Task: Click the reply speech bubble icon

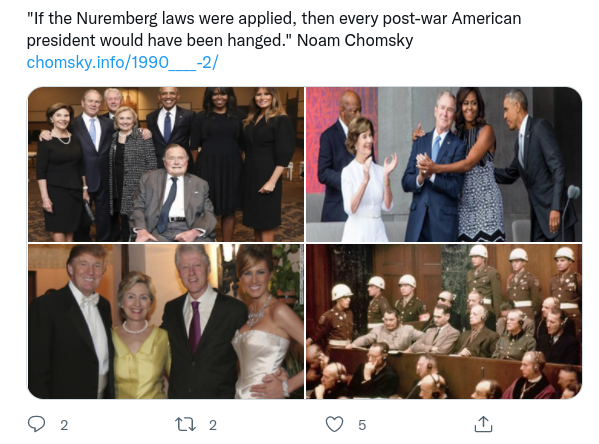Action: coord(36,424)
